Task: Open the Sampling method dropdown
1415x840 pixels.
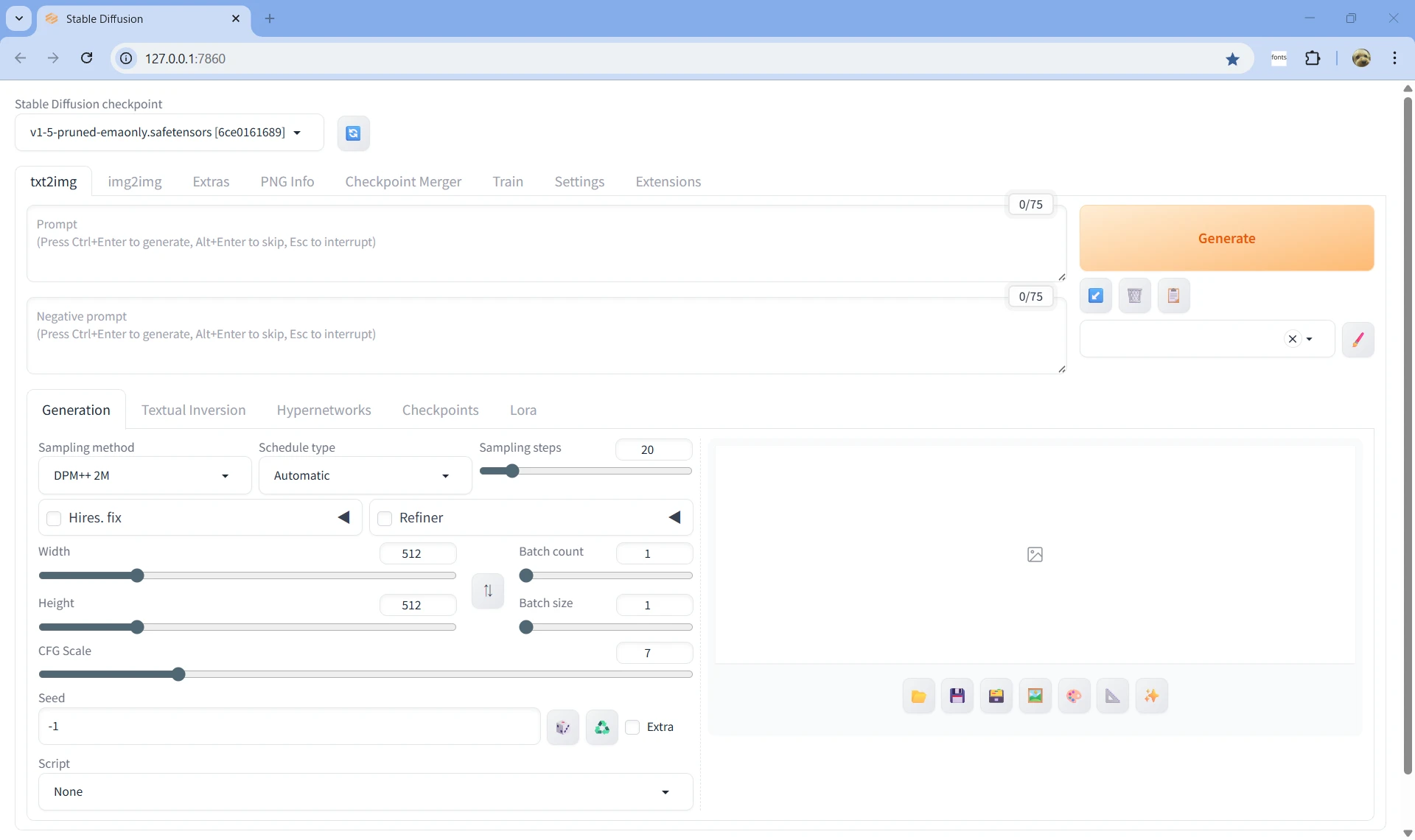Action: 144,476
